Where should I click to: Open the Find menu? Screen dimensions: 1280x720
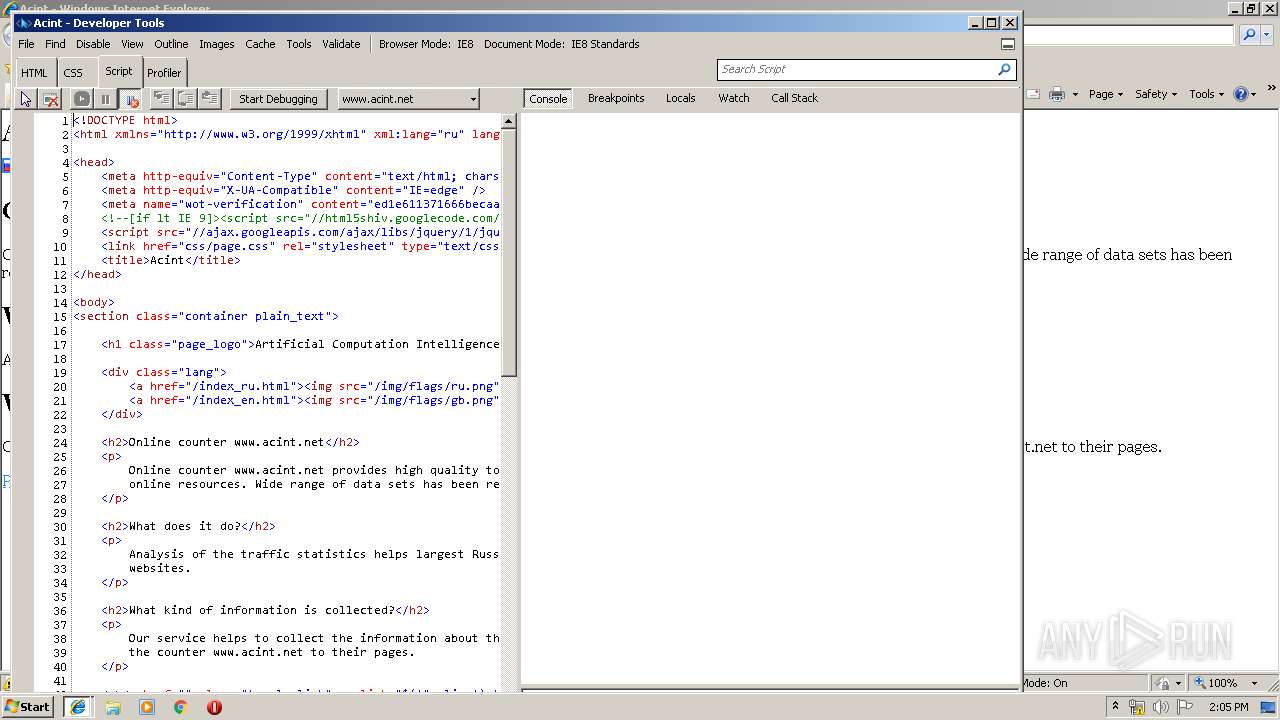pyautogui.click(x=55, y=44)
